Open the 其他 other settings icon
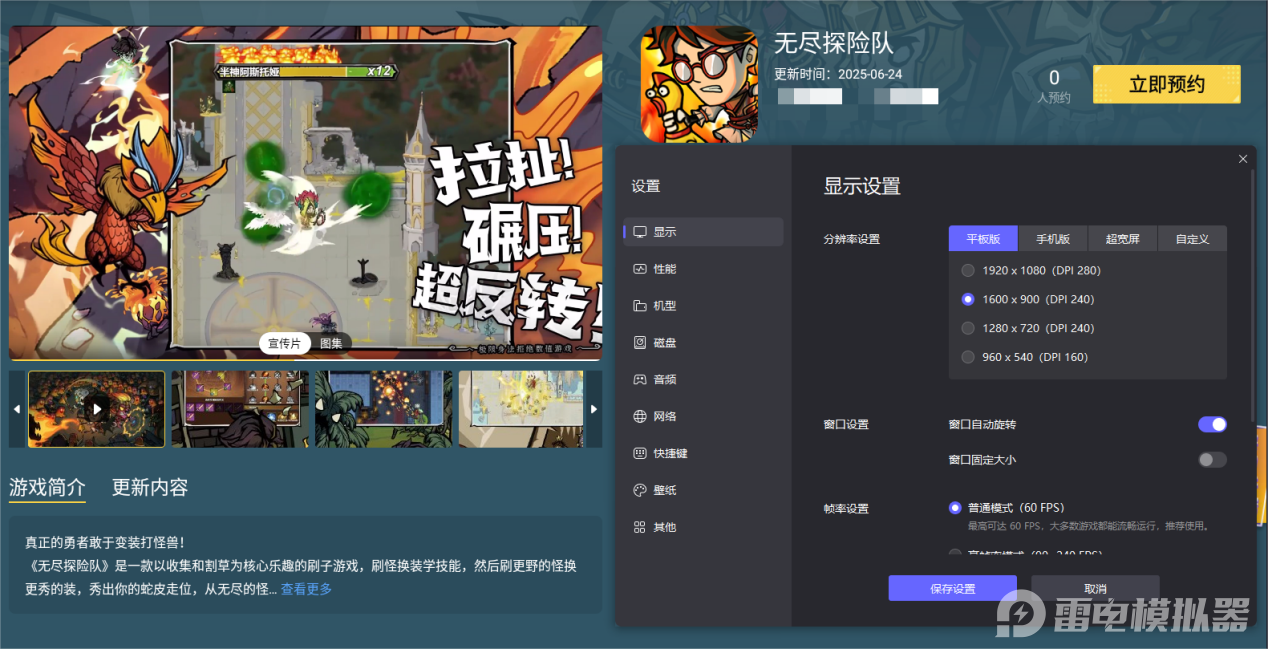 640,528
